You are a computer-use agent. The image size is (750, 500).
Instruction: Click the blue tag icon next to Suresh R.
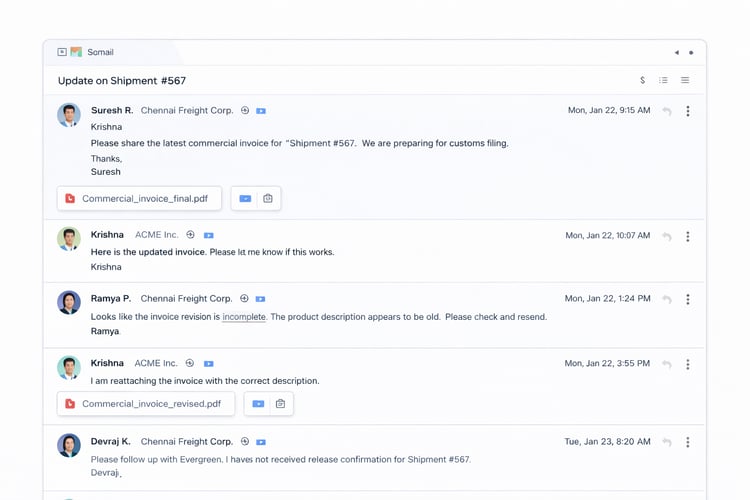261,111
